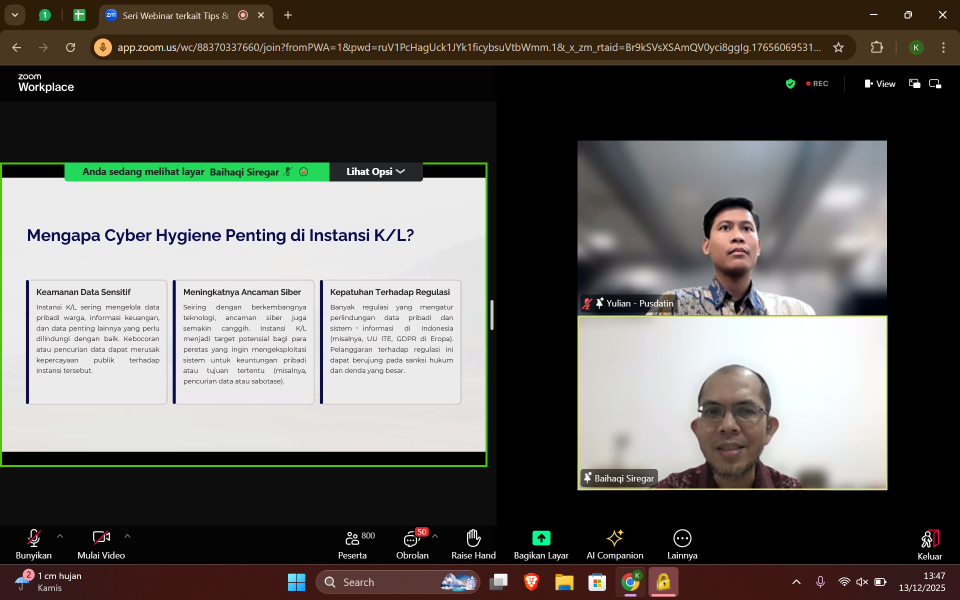Open the AI Companion sparkle icon

tap(614, 539)
